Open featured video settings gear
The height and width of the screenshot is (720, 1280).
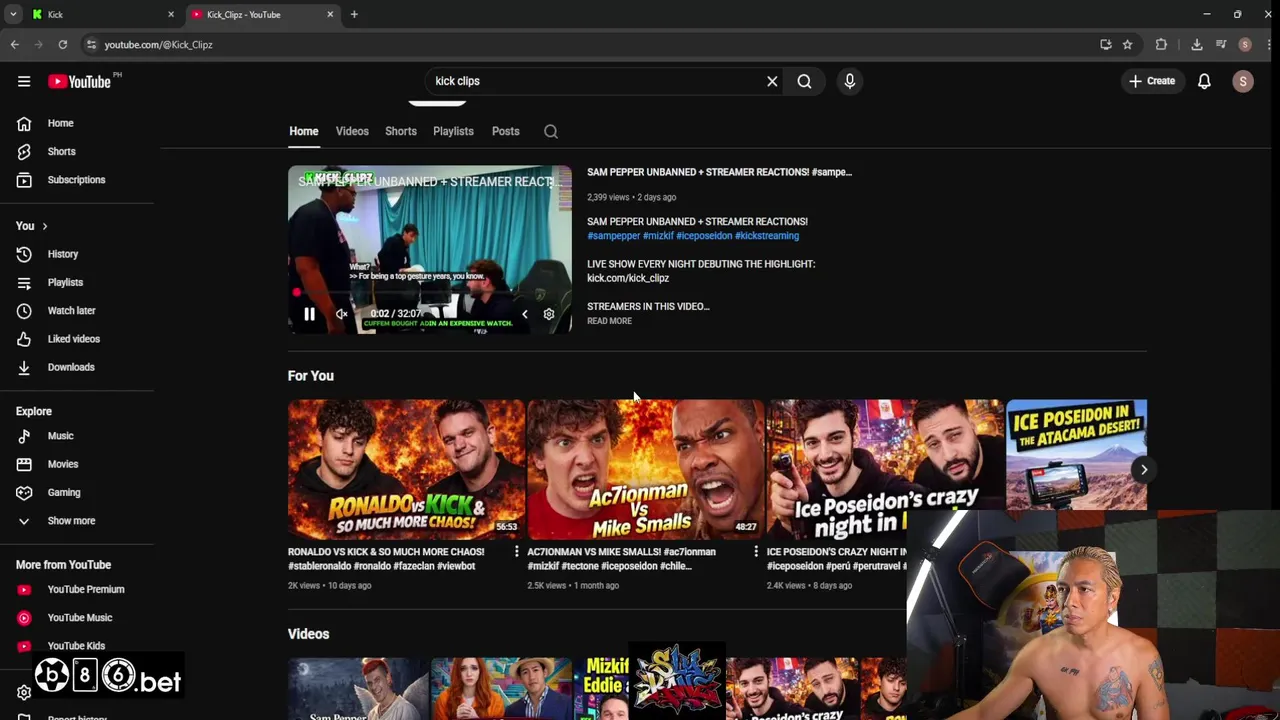pyautogui.click(x=548, y=314)
